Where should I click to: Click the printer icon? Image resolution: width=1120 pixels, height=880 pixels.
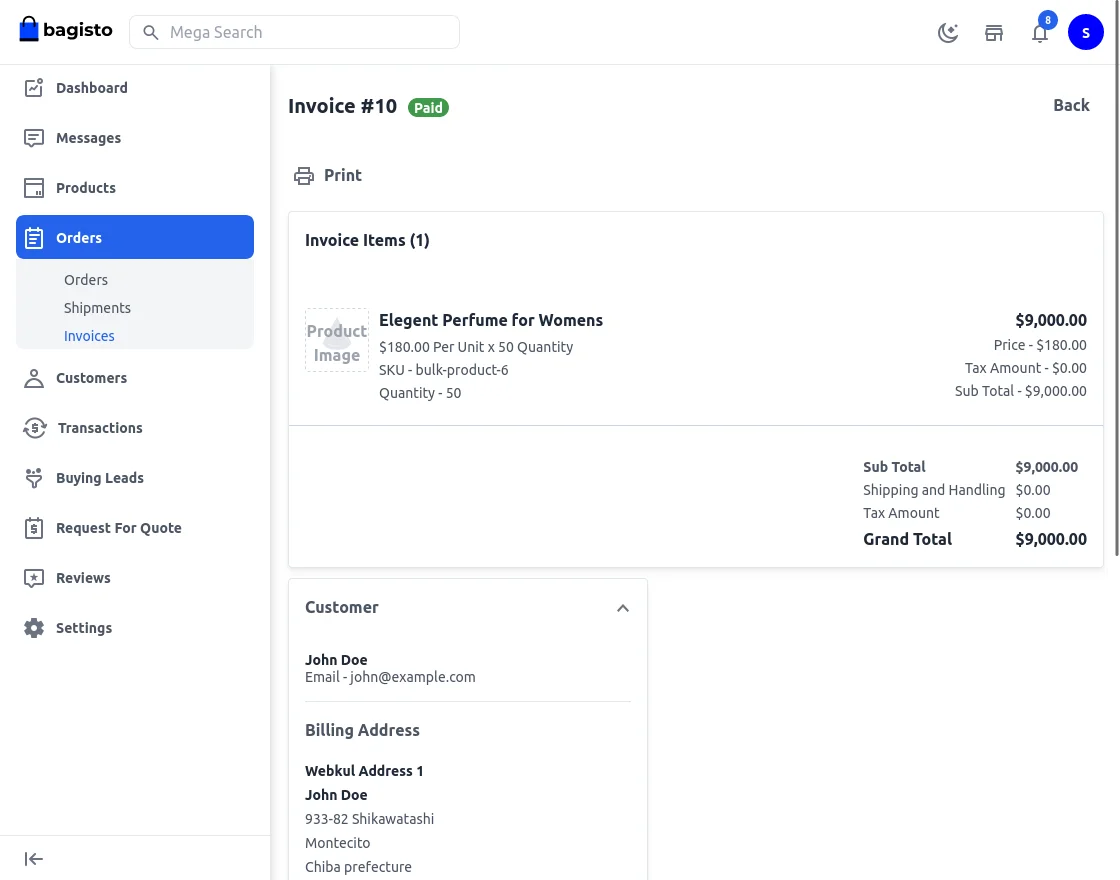click(303, 176)
